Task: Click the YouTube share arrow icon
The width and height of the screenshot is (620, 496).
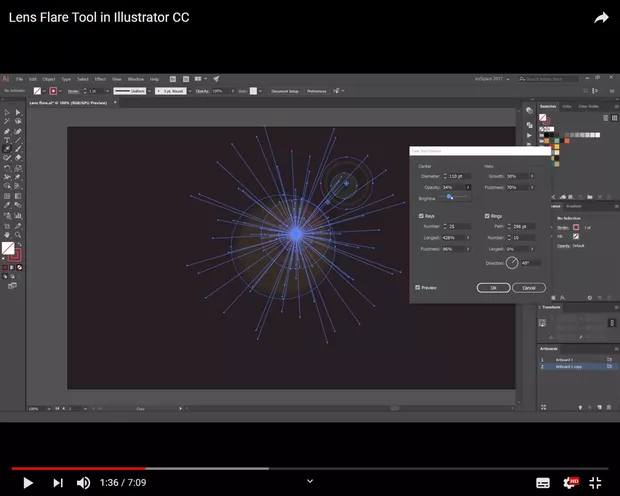Action: (x=601, y=18)
